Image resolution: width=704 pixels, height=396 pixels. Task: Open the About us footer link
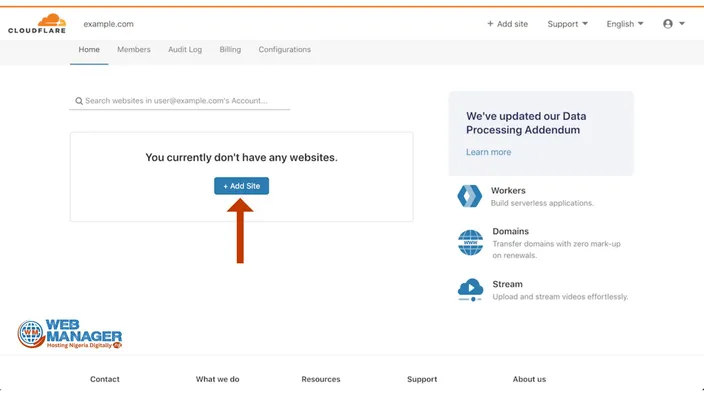tap(529, 379)
